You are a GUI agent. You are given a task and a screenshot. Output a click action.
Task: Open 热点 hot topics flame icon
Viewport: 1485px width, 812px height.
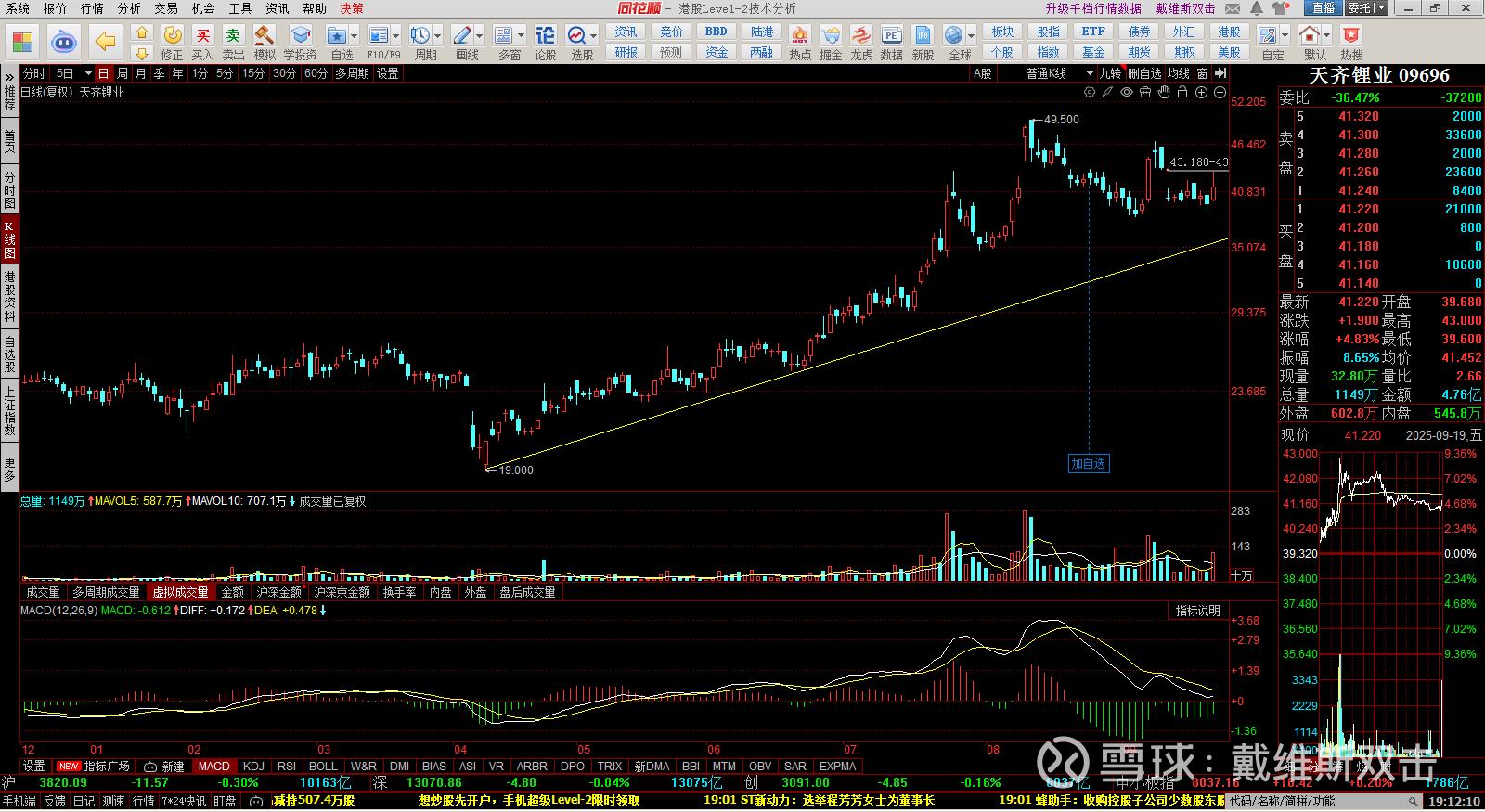point(799,42)
